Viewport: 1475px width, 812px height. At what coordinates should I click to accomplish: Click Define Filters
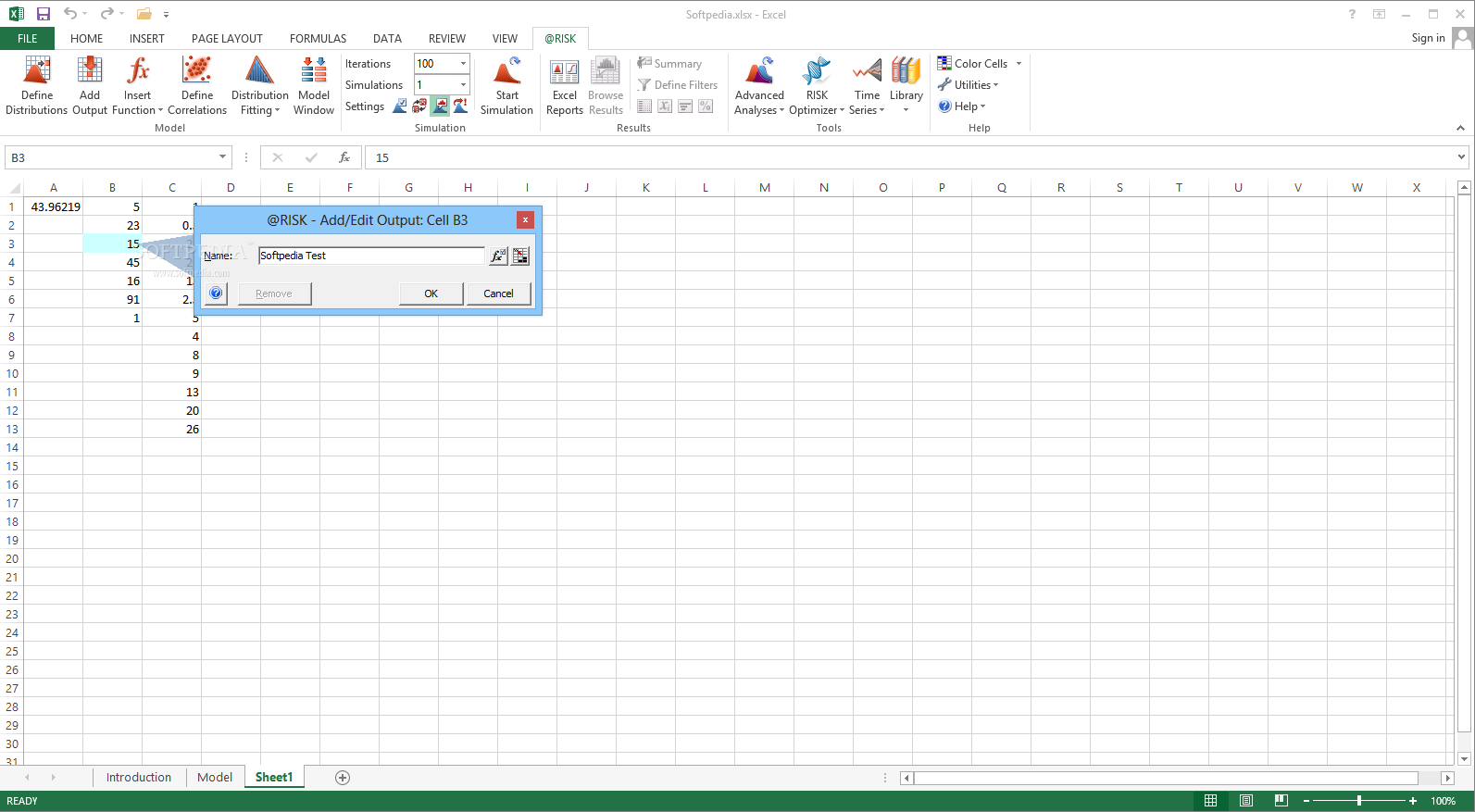pos(678,84)
